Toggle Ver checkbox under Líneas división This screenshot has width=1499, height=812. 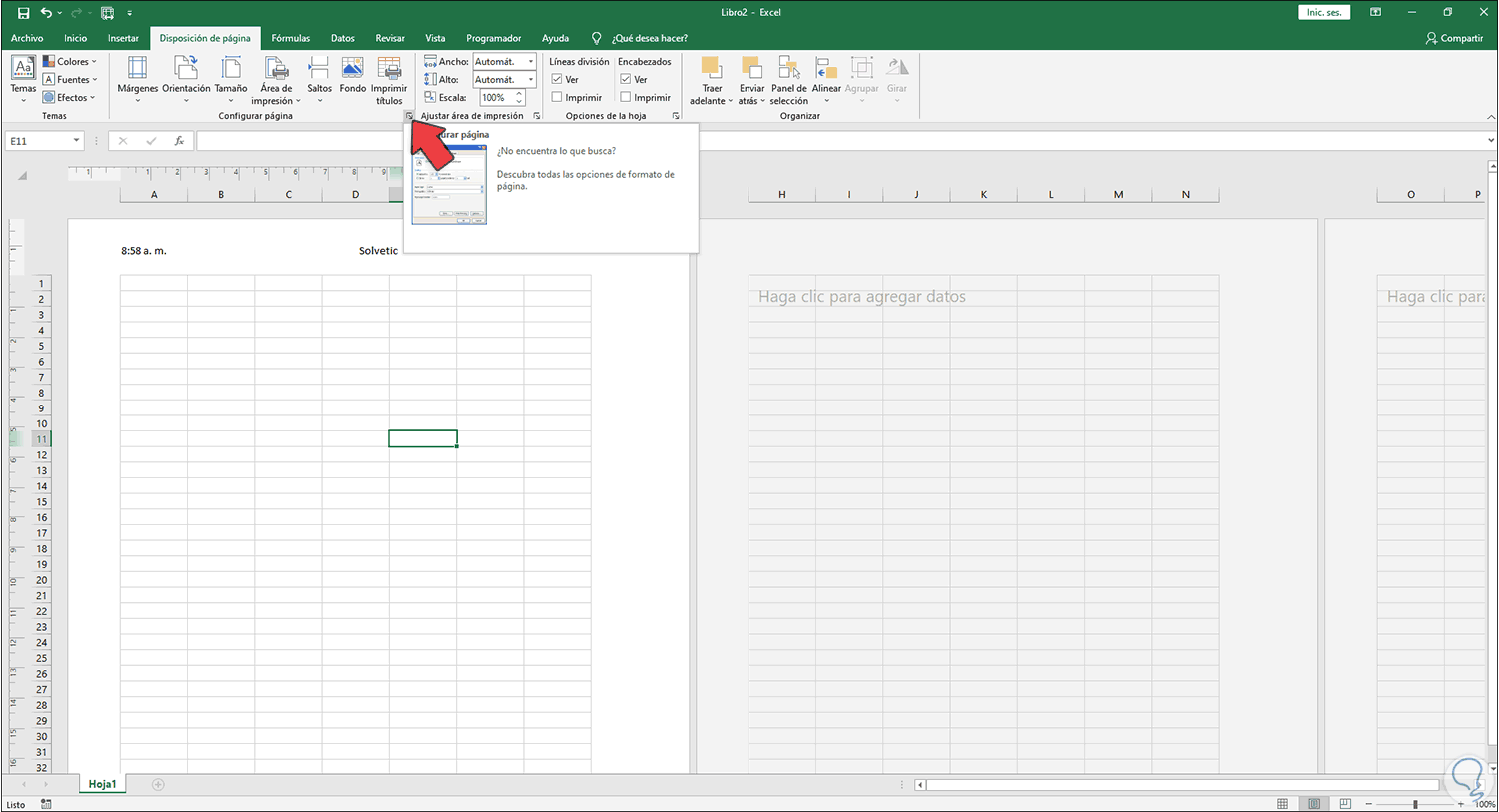point(557,80)
